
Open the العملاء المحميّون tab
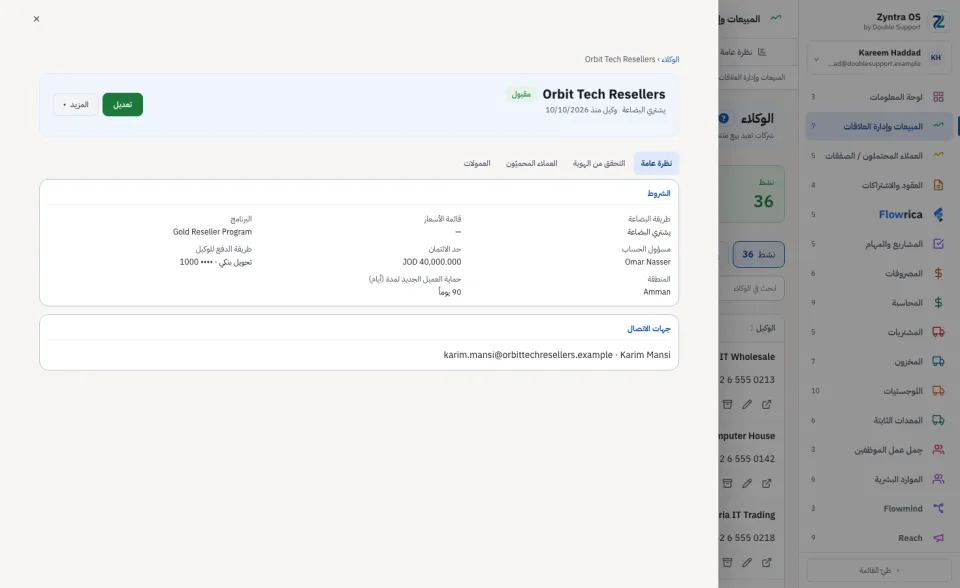[x=531, y=164]
